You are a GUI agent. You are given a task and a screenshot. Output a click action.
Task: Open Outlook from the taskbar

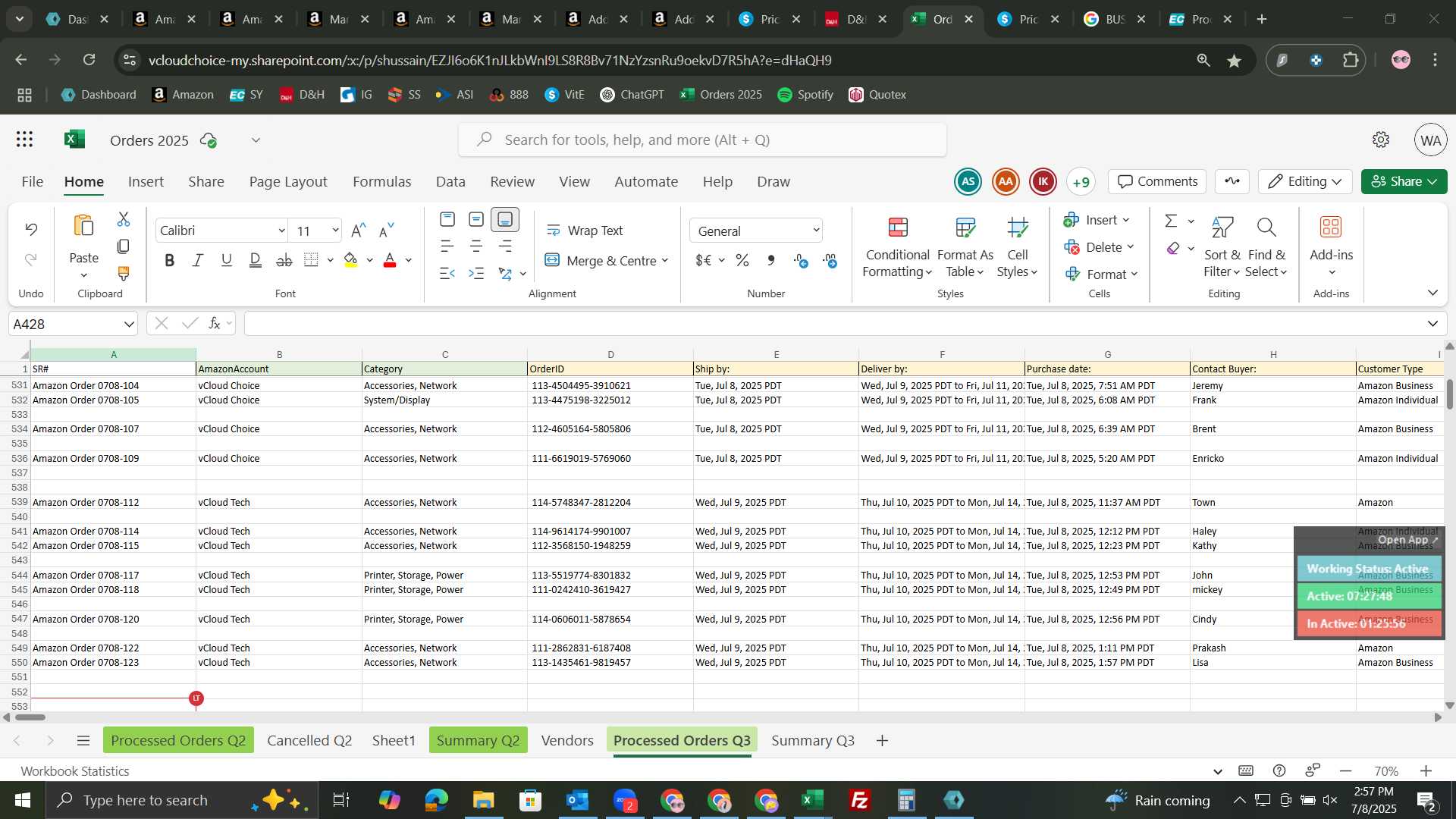pos(577,800)
